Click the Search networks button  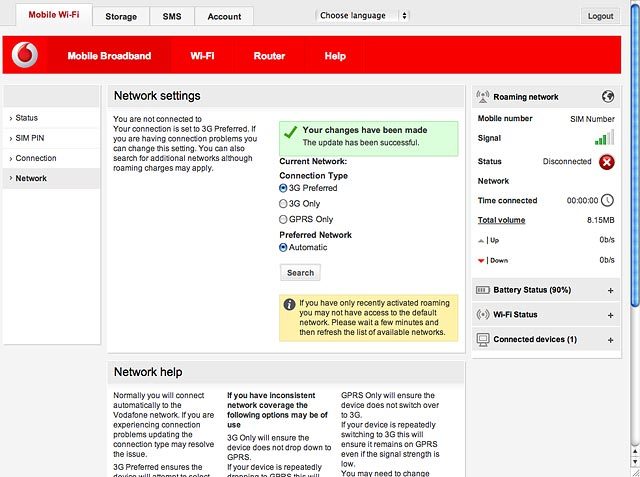click(x=300, y=273)
